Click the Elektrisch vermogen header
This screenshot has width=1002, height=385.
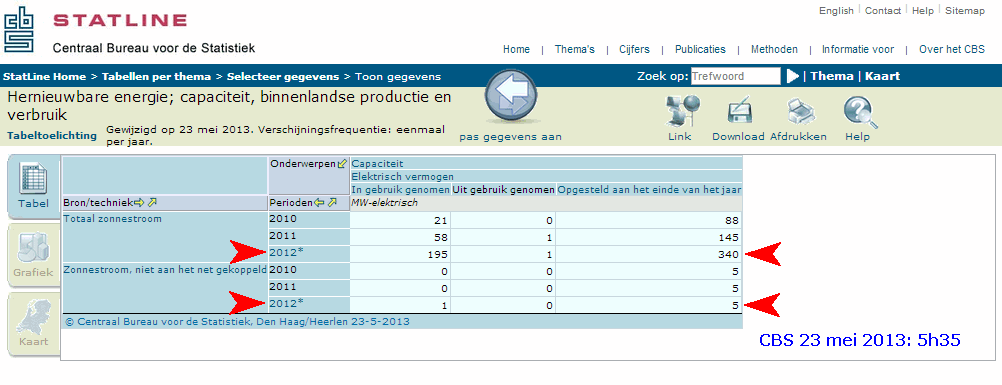(403, 177)
